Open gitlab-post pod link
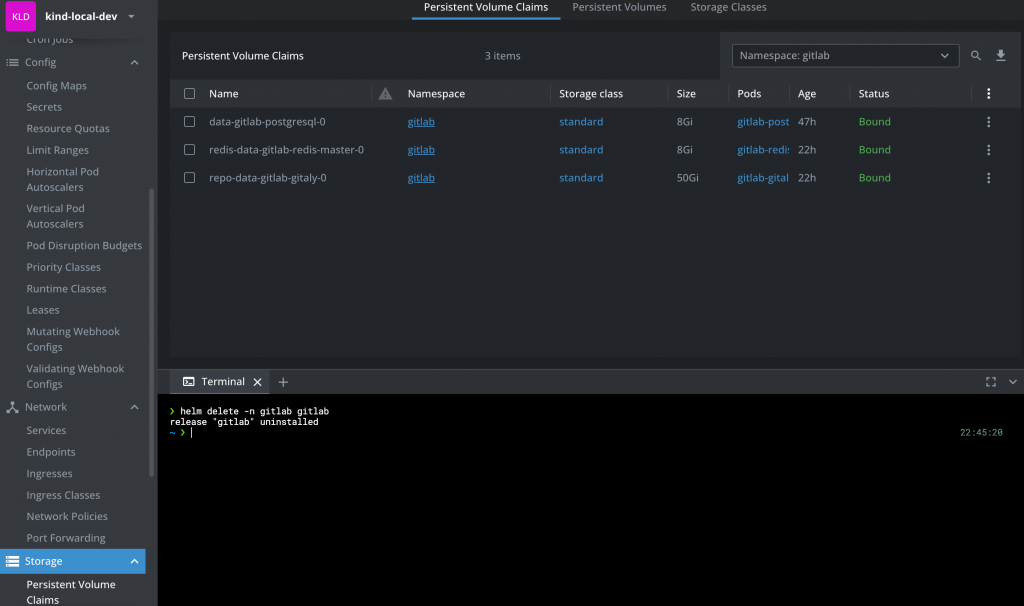 [x=763, y=121]
